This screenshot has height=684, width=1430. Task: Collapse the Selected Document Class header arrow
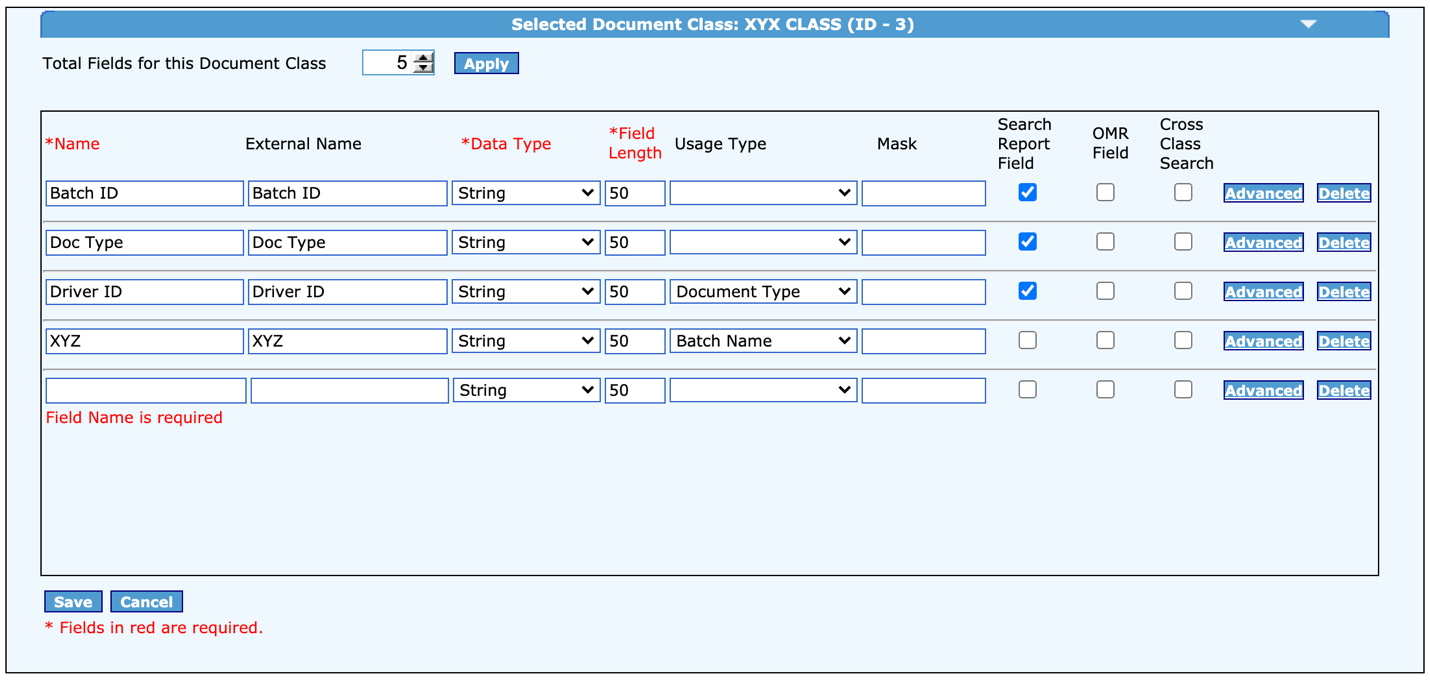pos(1308,24)
